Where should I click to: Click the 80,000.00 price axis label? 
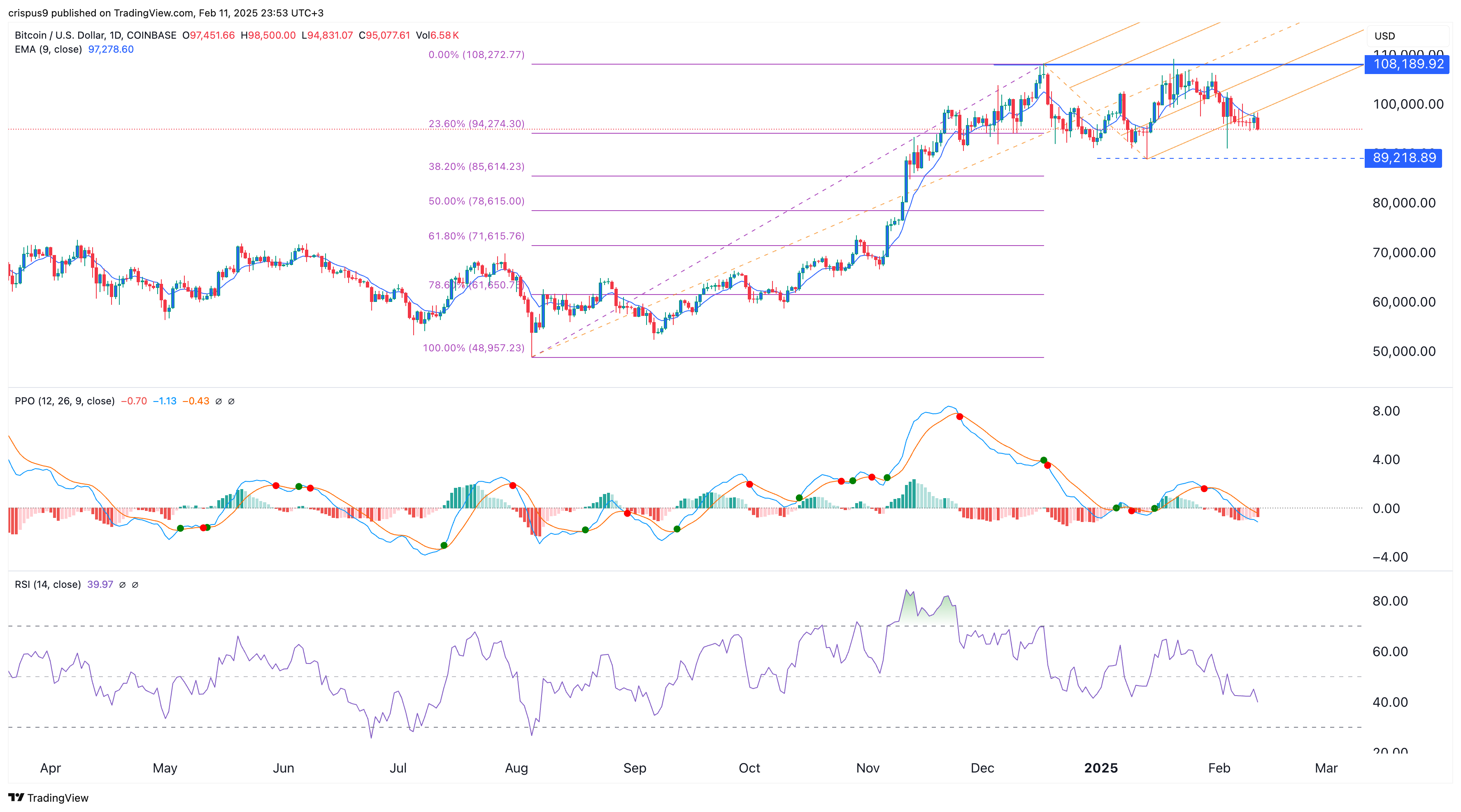(x=1404, y=203)
